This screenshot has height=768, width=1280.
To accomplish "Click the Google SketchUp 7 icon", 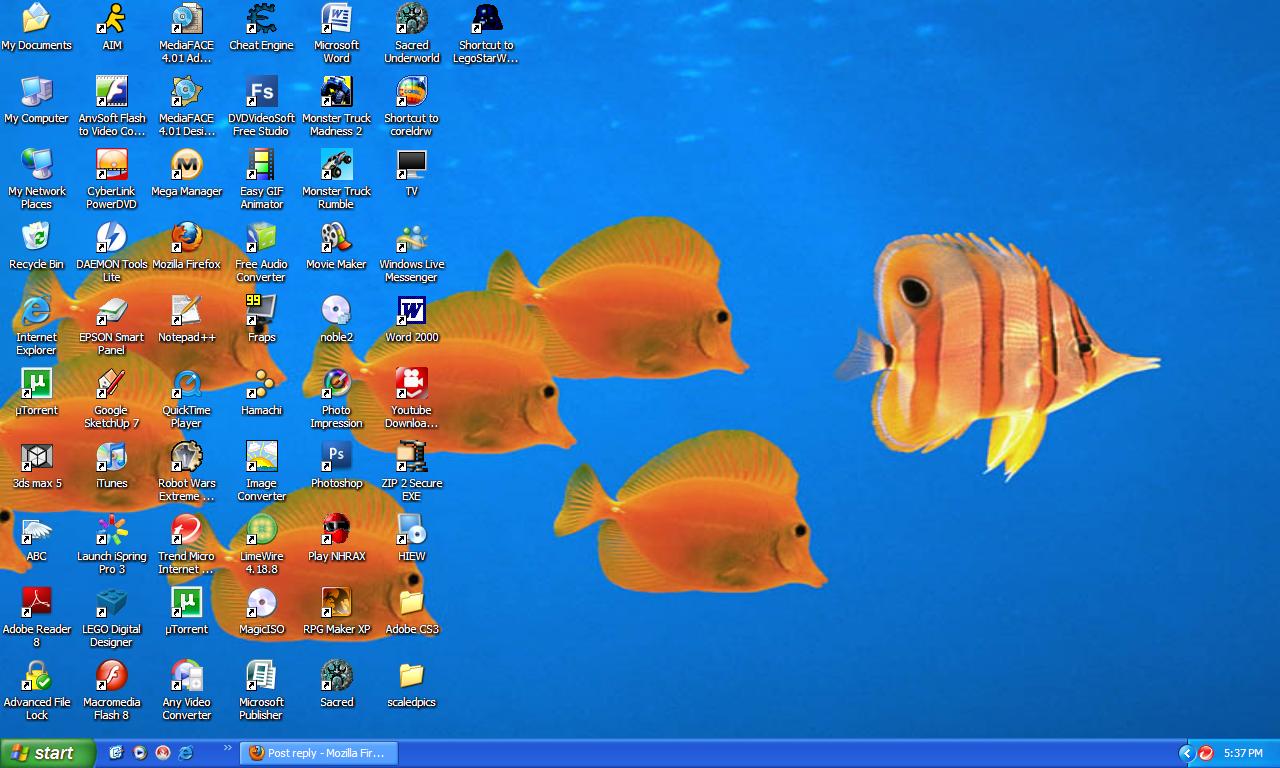I will (x=111, y=385).
